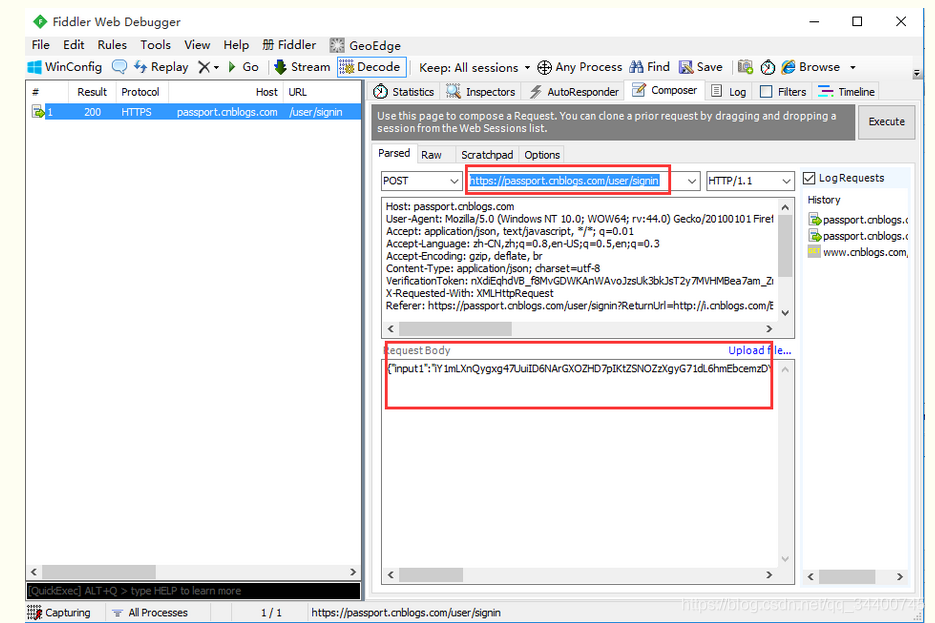The height and width of the screenshot is (623, 935).
Task: Click the Go resume button
Action: 243,67
